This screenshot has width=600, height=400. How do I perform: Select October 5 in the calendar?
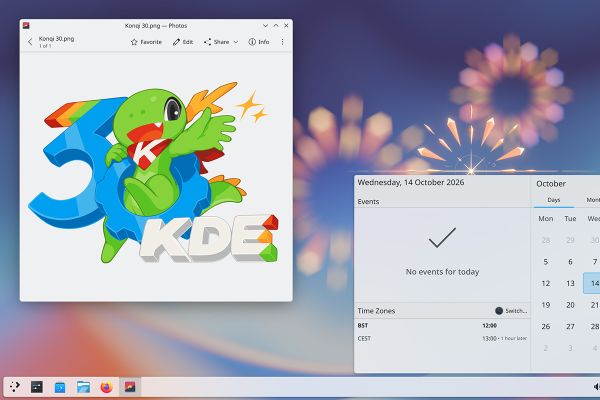546,262
